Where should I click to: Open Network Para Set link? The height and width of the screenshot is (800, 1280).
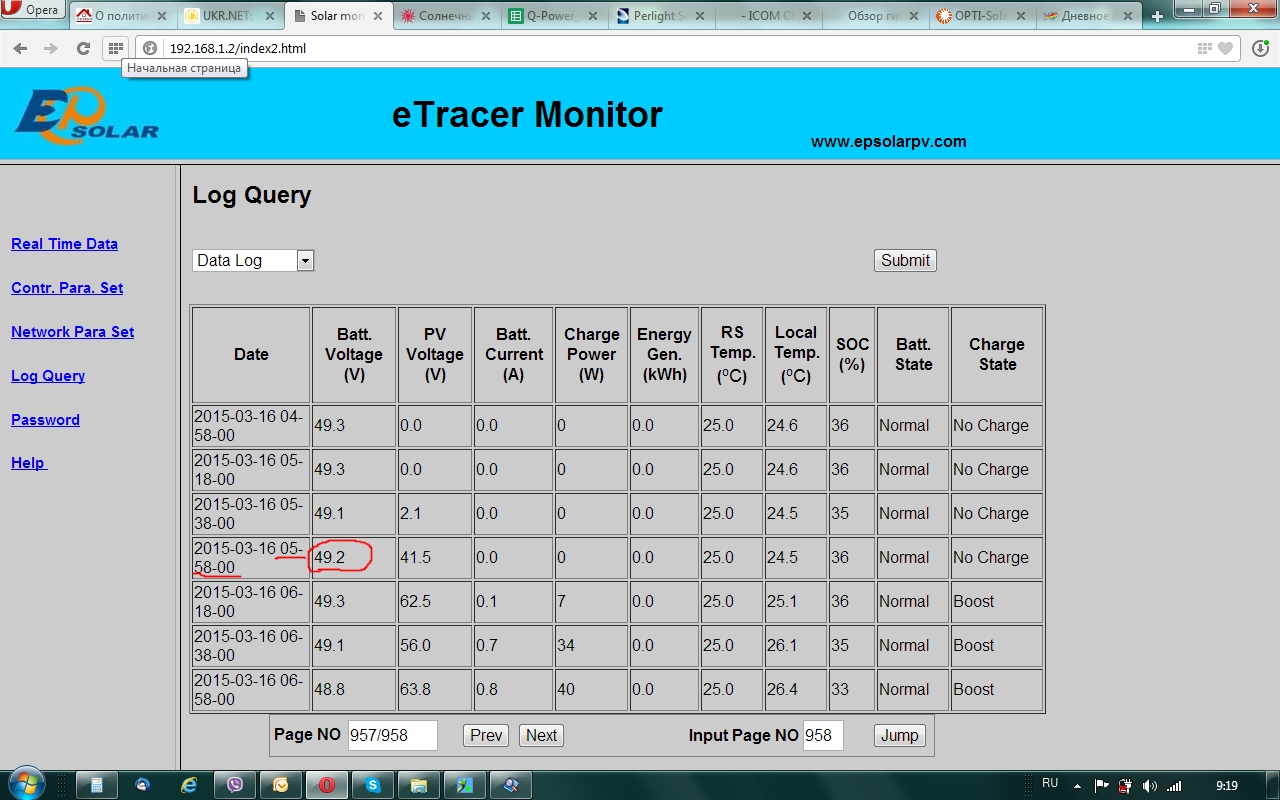(x=72, y=332)
